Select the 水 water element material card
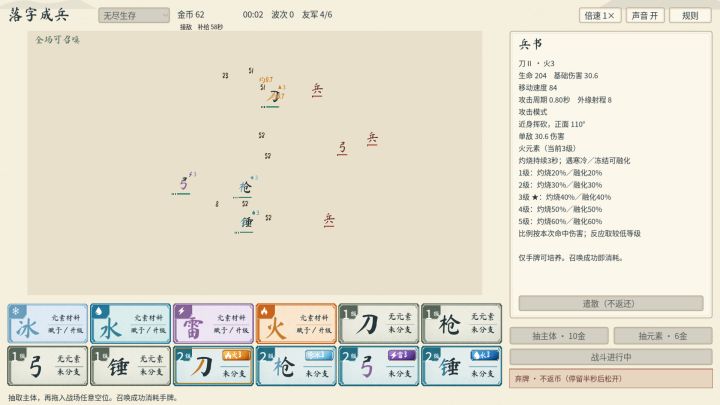 130,324
